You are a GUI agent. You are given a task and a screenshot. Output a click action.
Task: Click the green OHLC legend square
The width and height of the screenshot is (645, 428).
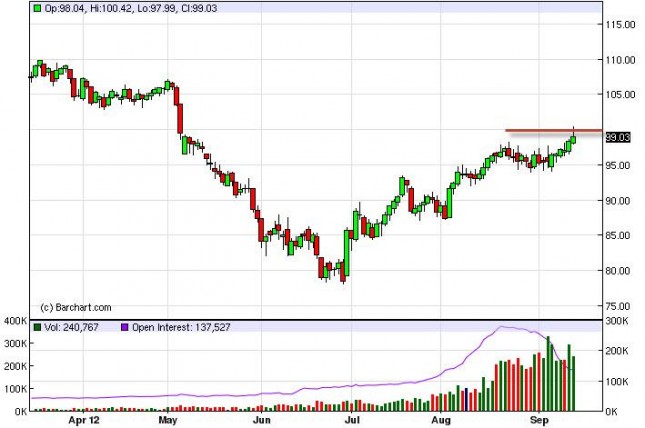[37, 8]
